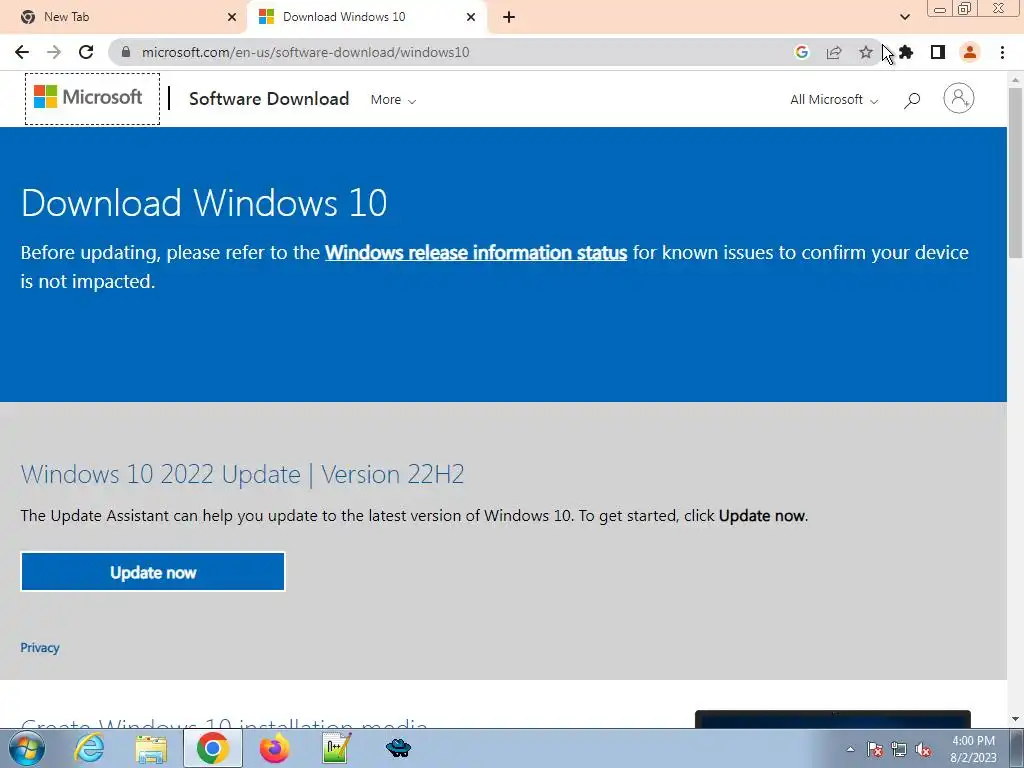Open the notepad chart app in taskbar

tap(336, 748)
